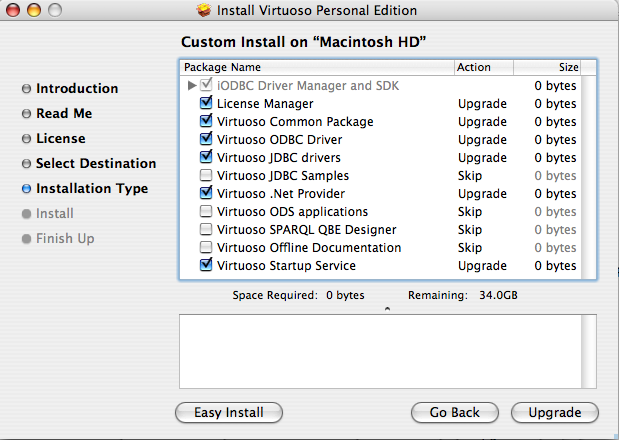Click the Install step bullet
The width and height of the screenshot is (619, 440).
[26, 214]
